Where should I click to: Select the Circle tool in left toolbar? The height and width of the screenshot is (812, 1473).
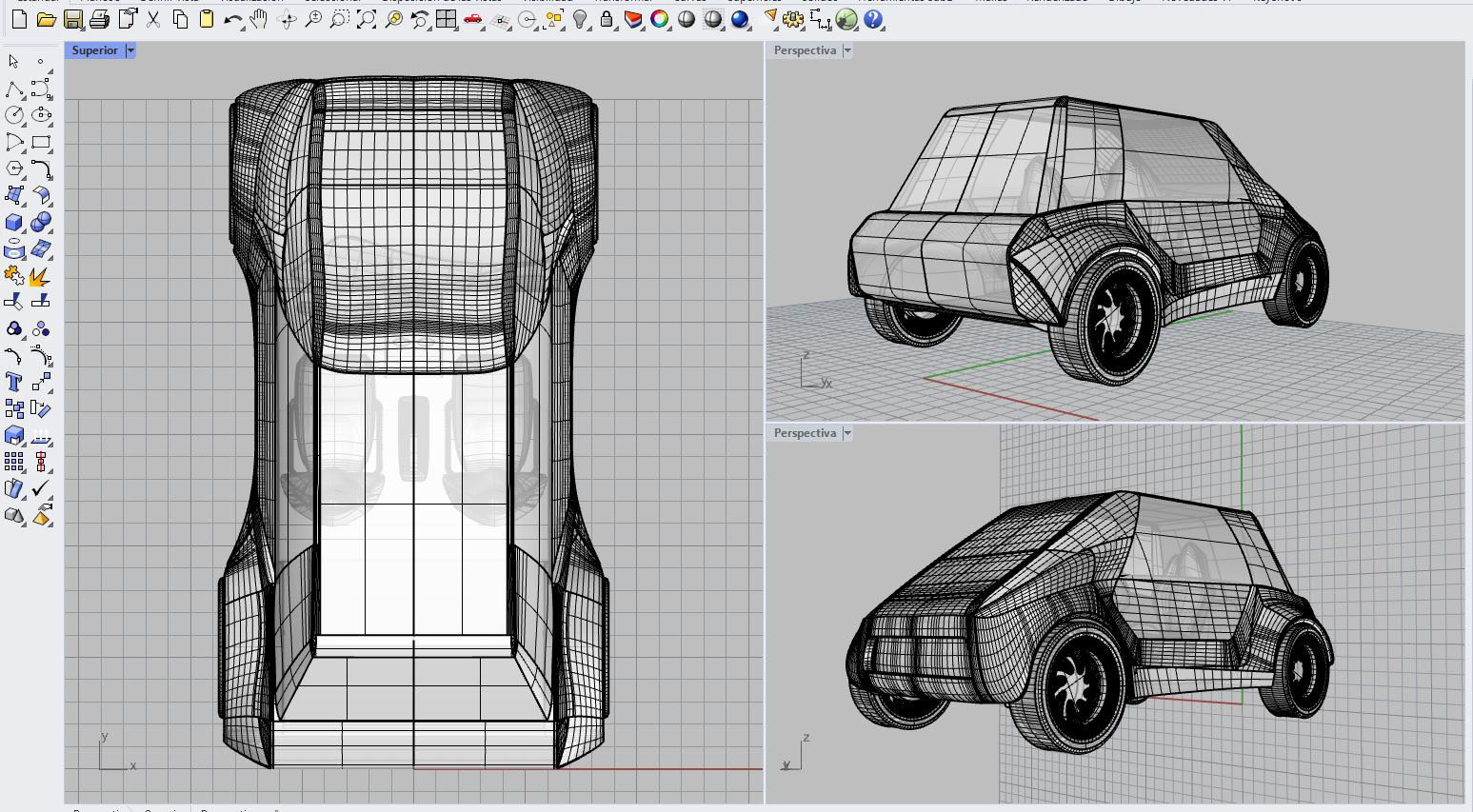14,115
